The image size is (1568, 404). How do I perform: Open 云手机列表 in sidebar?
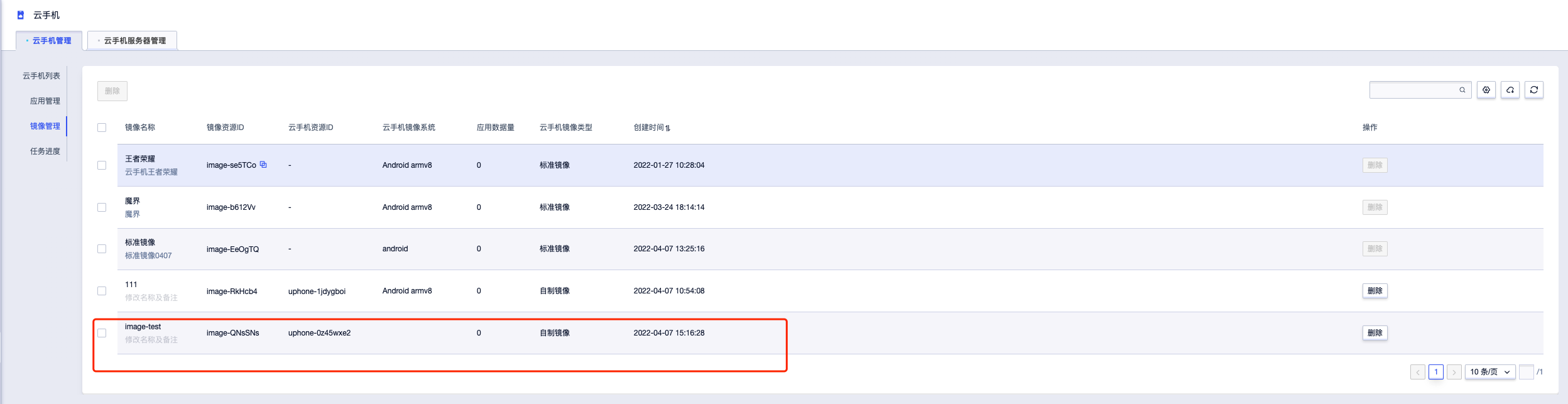tap(41, 76)
